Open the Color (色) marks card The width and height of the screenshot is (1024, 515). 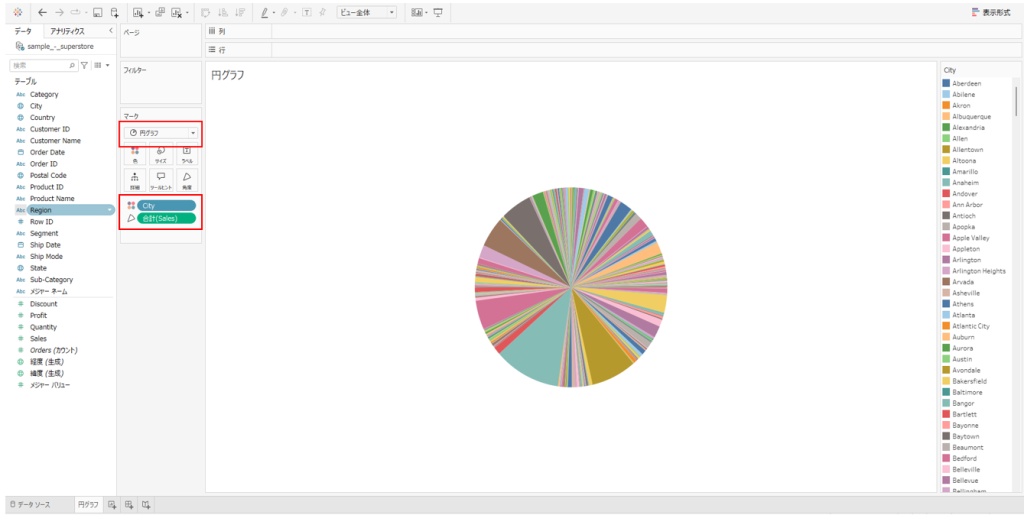135,154
